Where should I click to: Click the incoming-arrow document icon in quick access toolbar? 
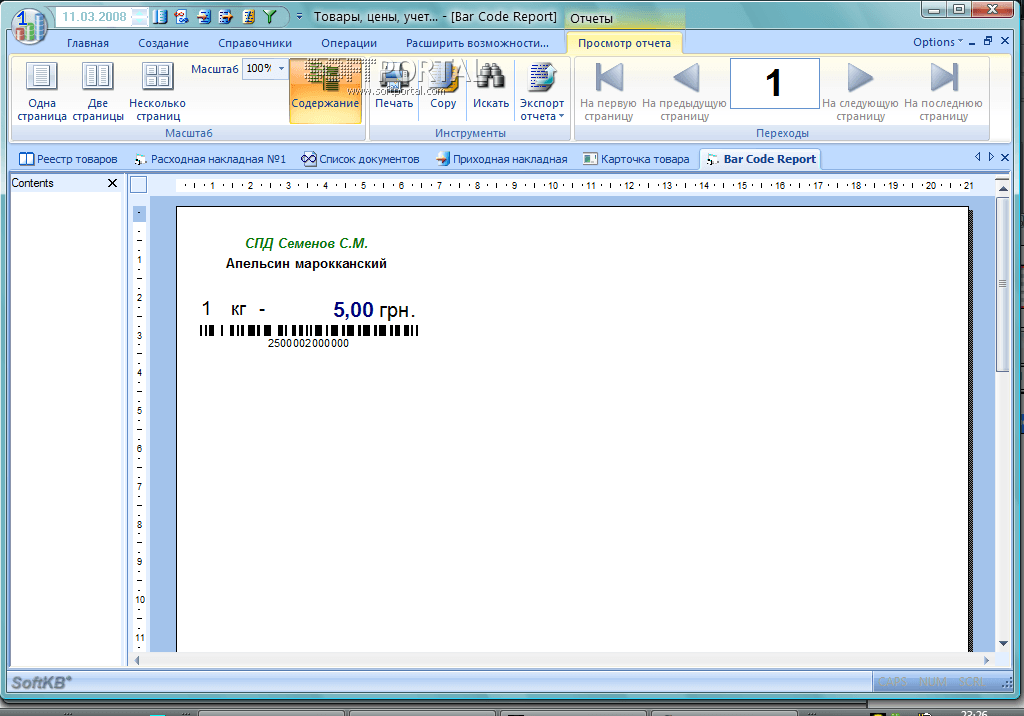[x=204, y=17]
